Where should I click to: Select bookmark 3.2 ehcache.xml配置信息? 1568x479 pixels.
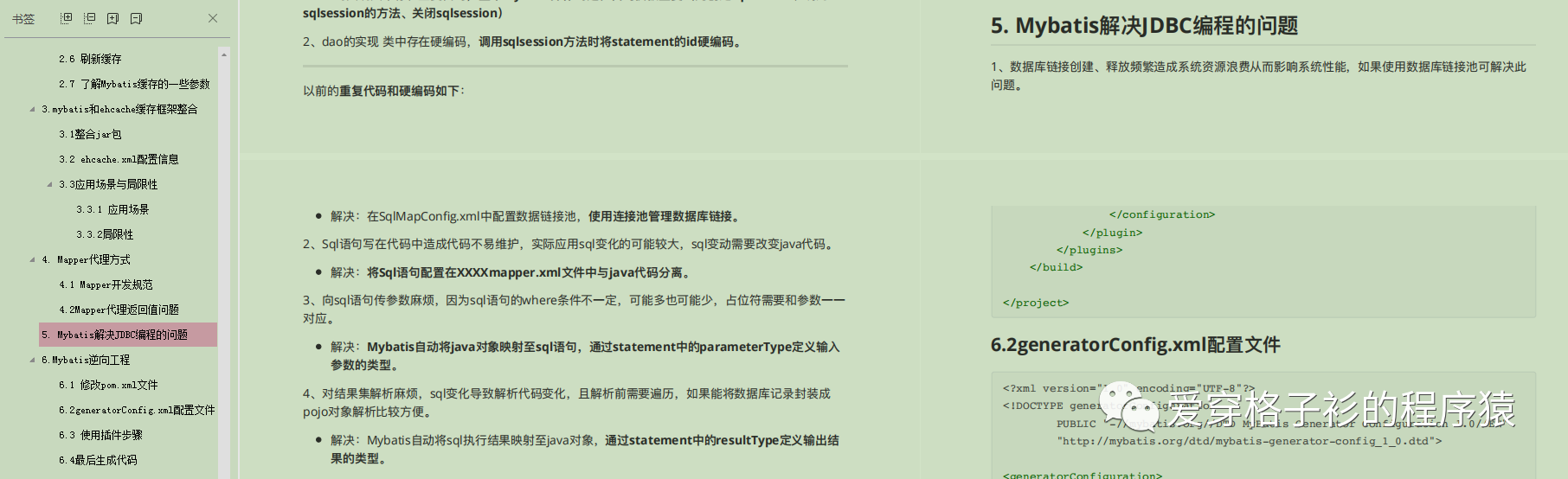click(x=119, y=159)
